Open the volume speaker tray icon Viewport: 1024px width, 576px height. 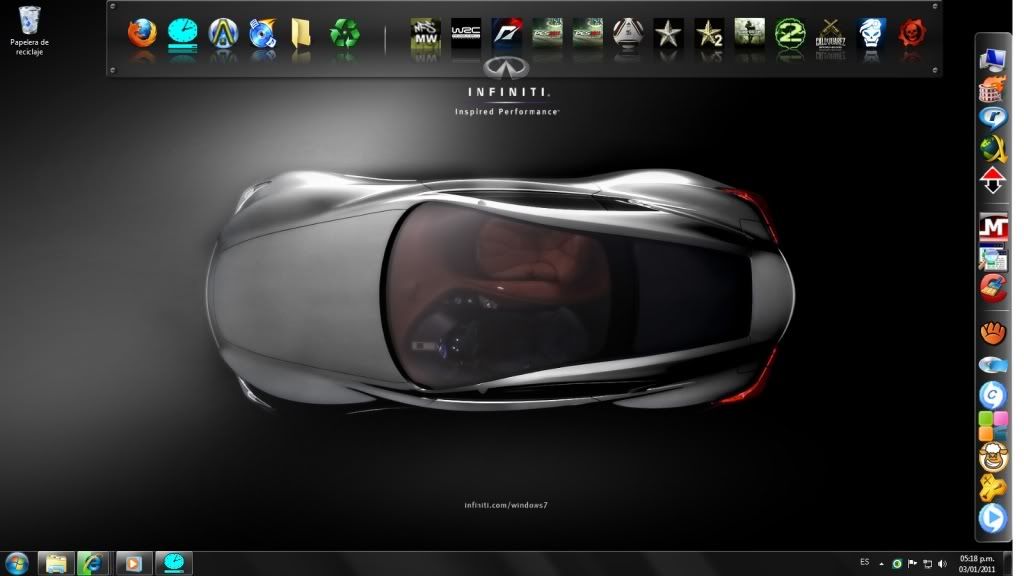pyautogui.click(x=942, y=564)
